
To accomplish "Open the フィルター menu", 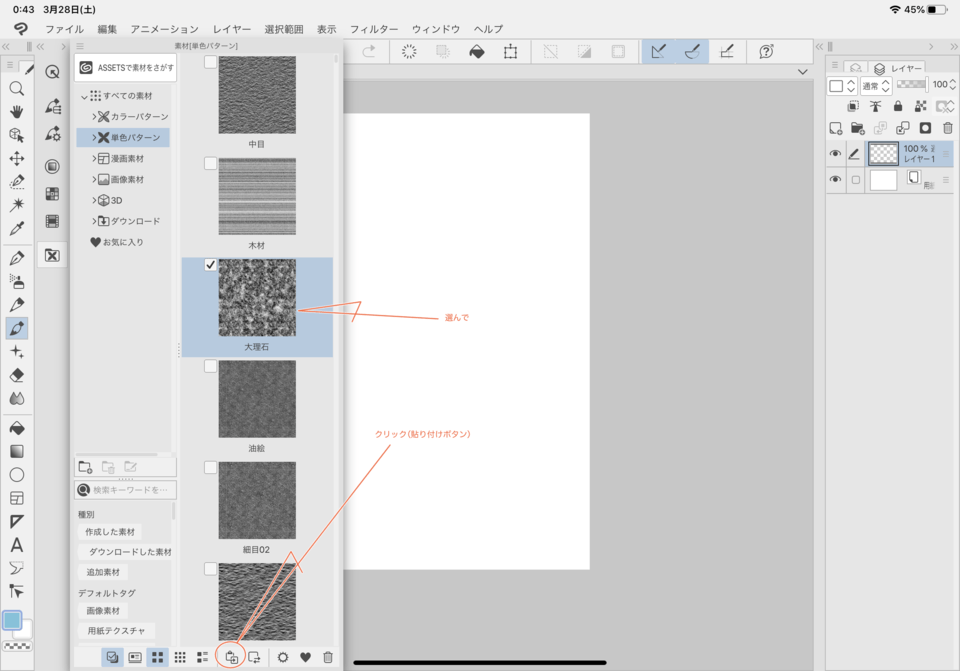I will (x=374, y=30).
